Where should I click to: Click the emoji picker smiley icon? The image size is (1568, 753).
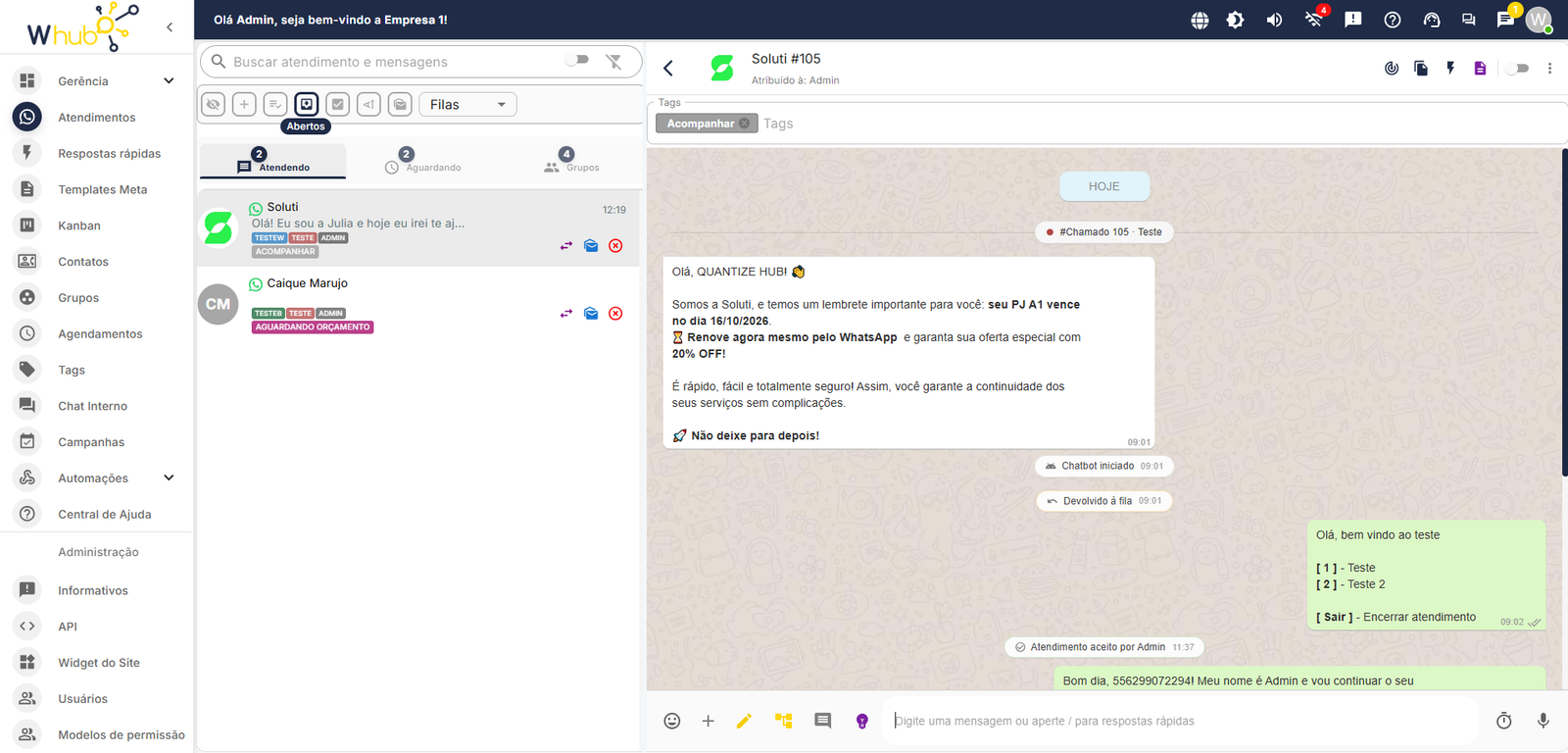click(671, 721)
